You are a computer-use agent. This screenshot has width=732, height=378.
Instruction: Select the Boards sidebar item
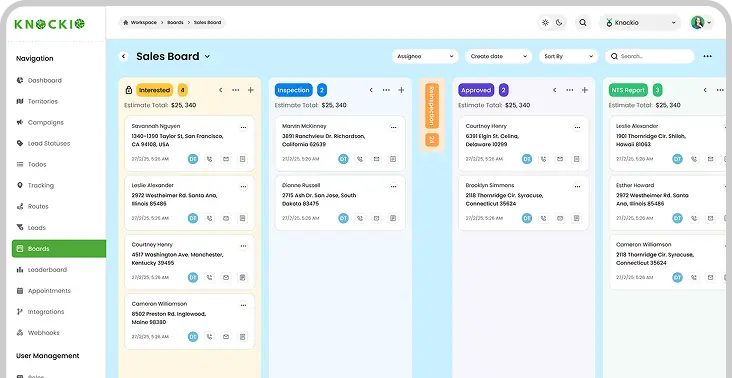[x=59, y=249]
